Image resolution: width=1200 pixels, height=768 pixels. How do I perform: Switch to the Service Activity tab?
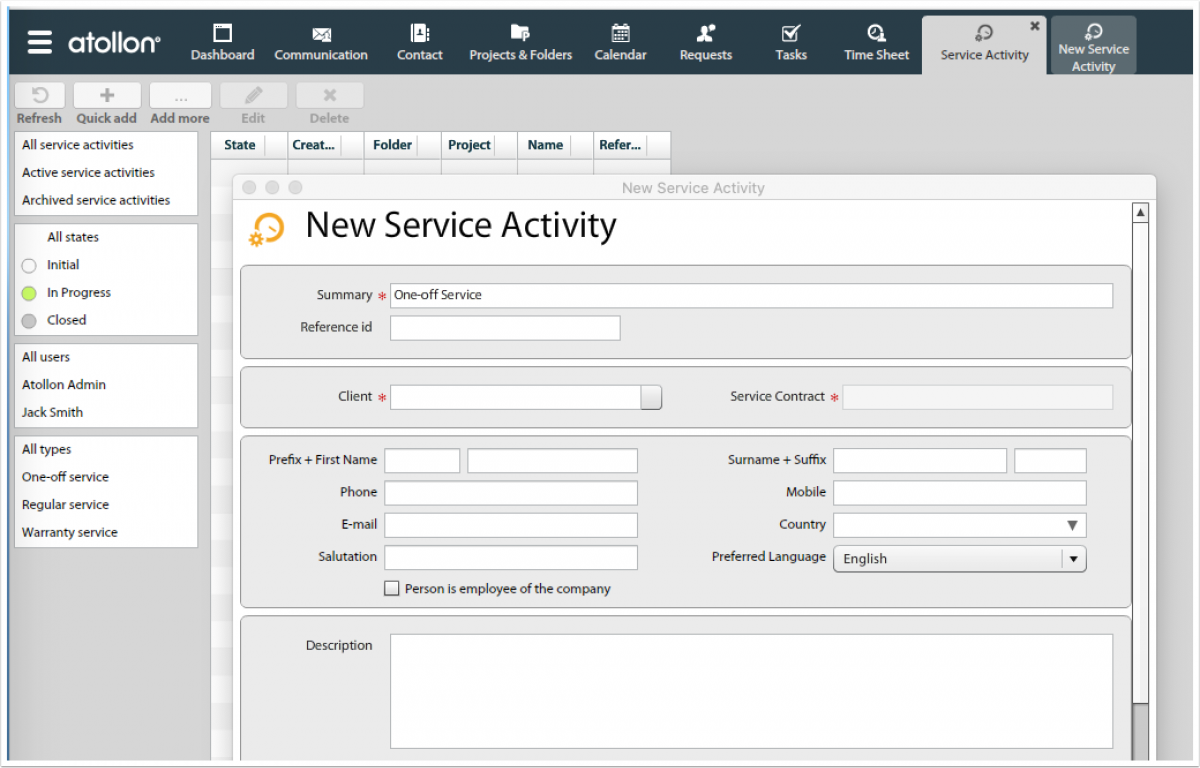984,45
